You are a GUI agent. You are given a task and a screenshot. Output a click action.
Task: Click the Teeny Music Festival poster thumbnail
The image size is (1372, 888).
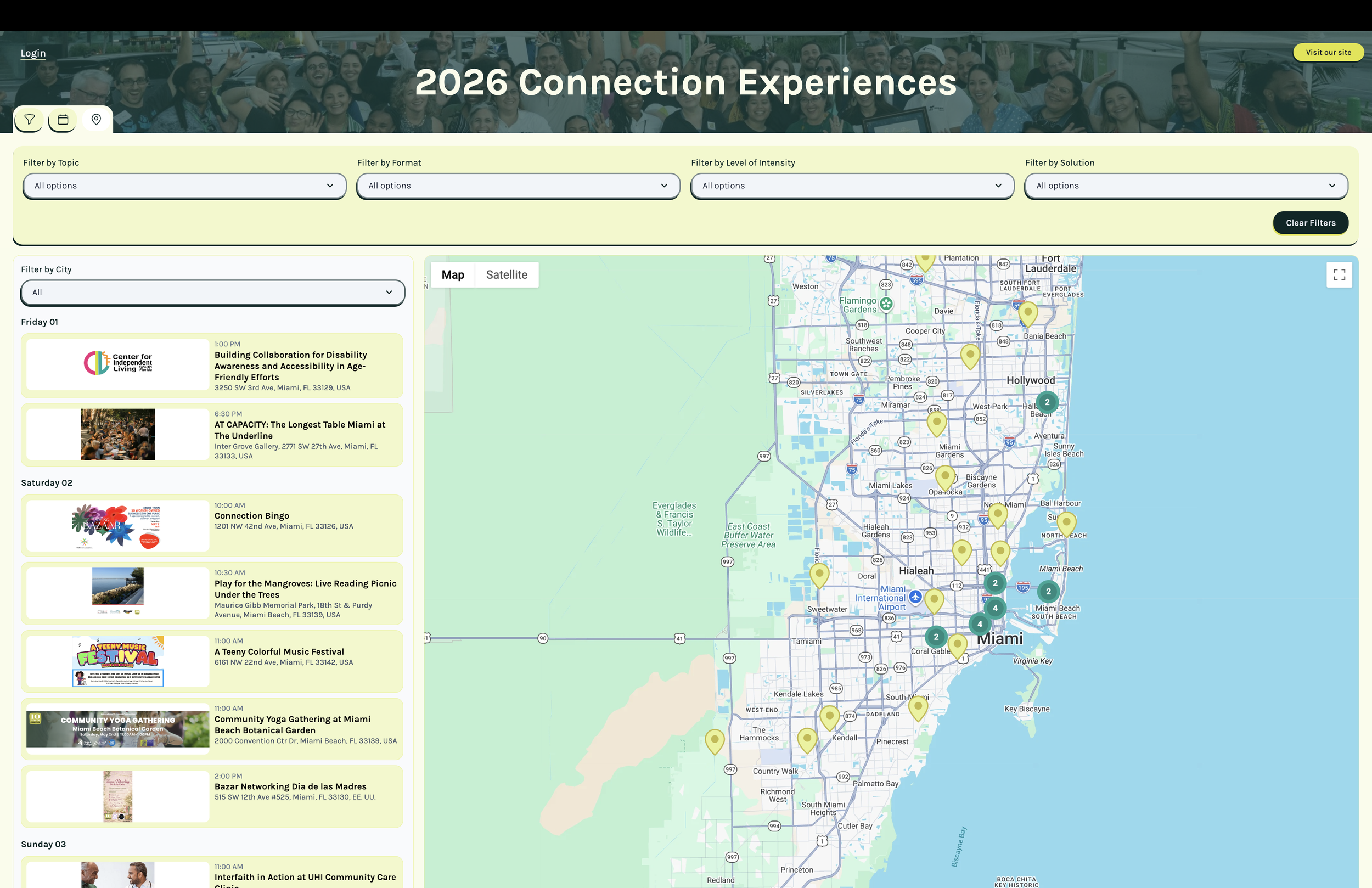pyautogui.click(x=117, y=661)
